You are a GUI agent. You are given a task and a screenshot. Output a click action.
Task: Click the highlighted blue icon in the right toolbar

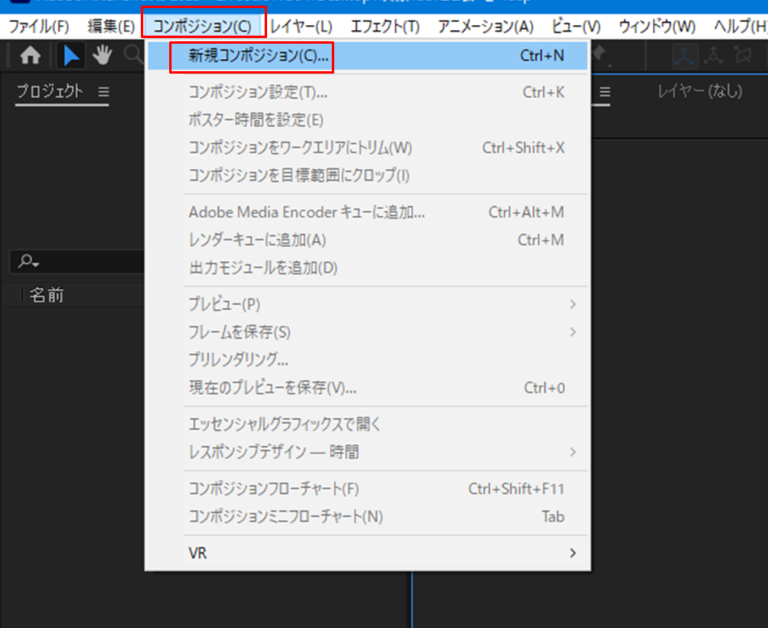[685, 56]
